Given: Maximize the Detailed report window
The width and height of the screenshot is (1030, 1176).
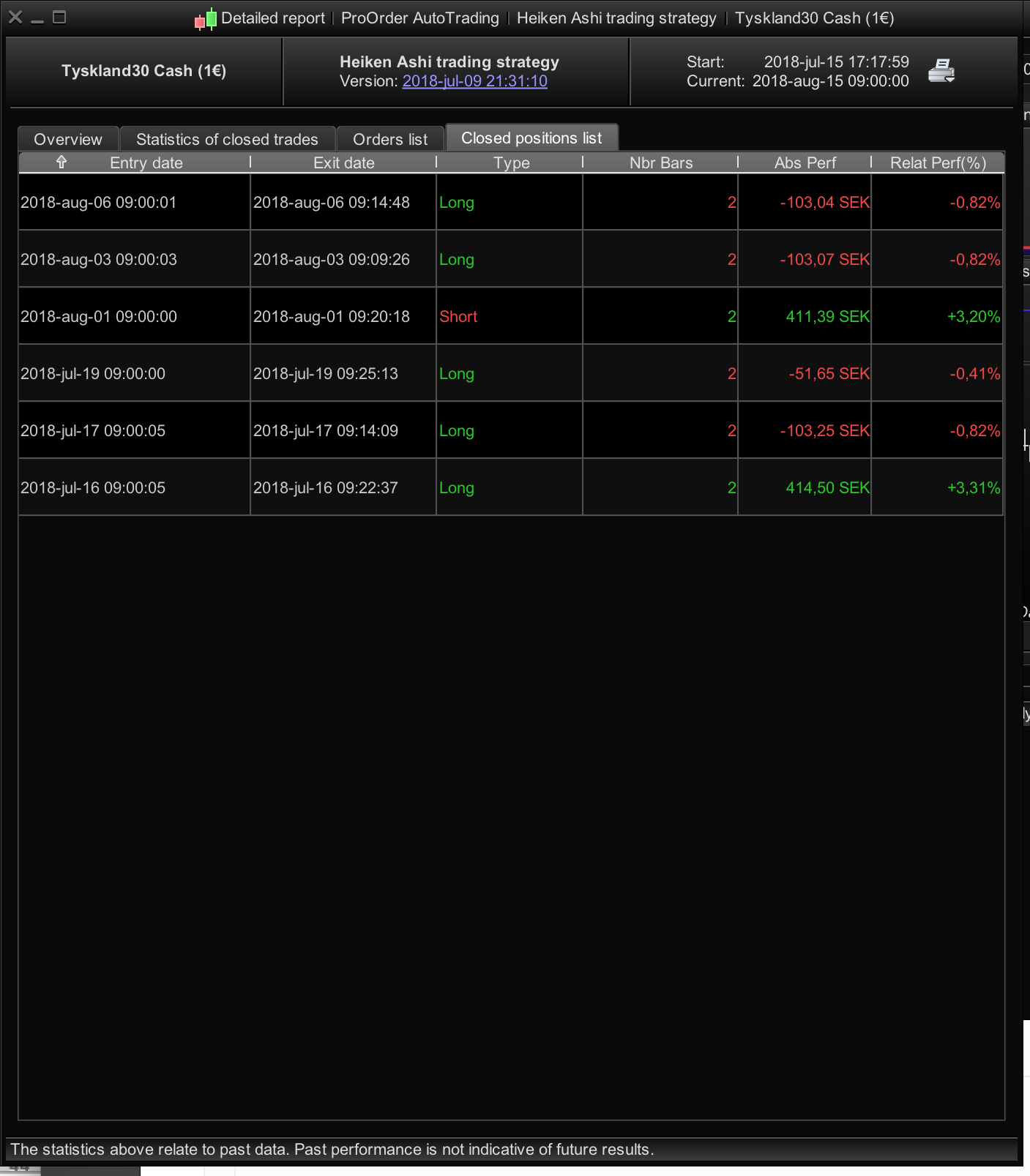Looking at the screenshot, I should point(60,17).
